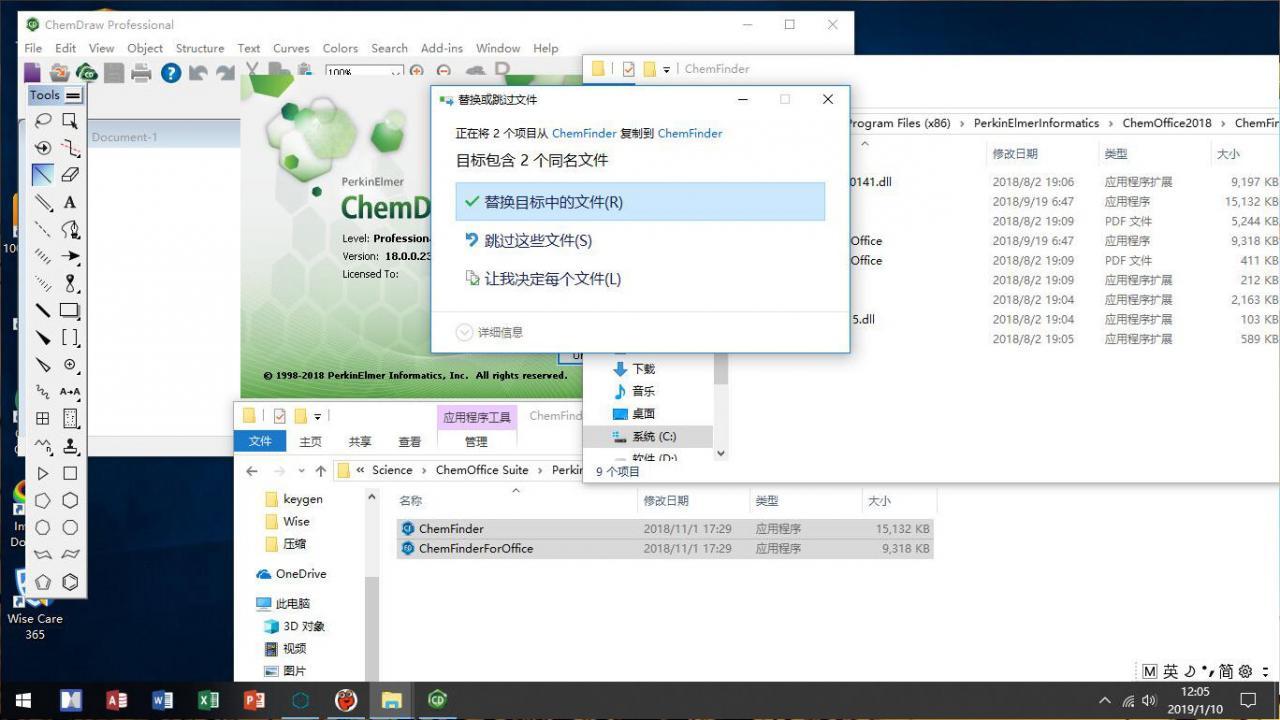The height and width of the screenshot is (720, 1280).
Task: Open quick access toolbar dropdown in lower Explorer
Action: click(318, 416)
